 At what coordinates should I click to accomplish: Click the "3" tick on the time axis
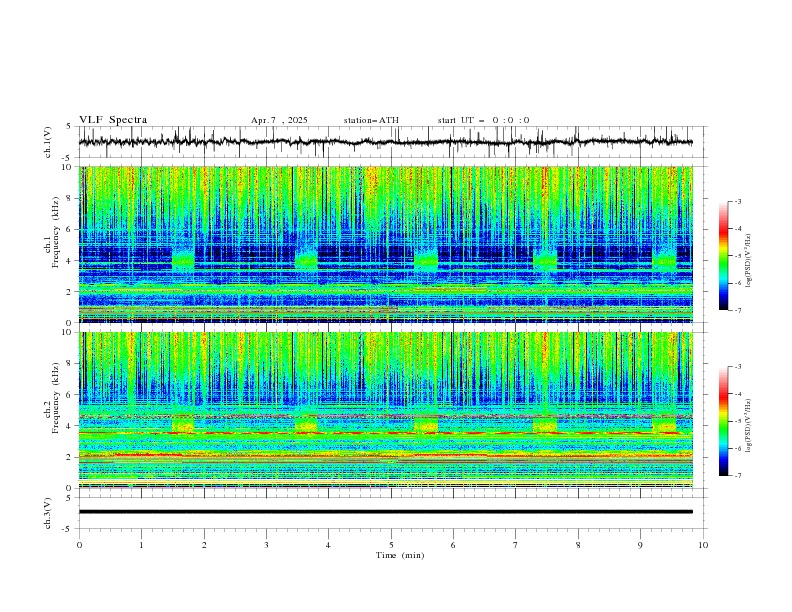(x=266, y=545)
